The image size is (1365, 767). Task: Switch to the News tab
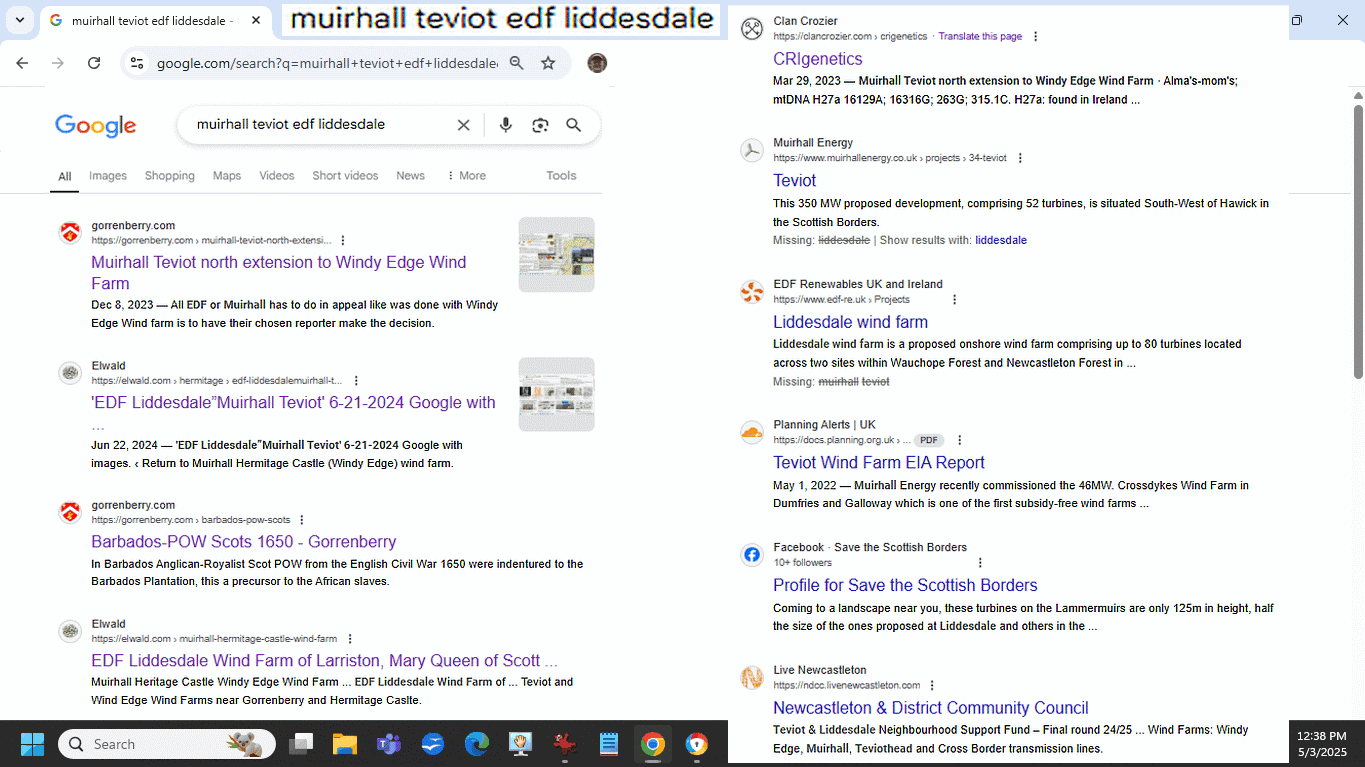pos(410,176)
